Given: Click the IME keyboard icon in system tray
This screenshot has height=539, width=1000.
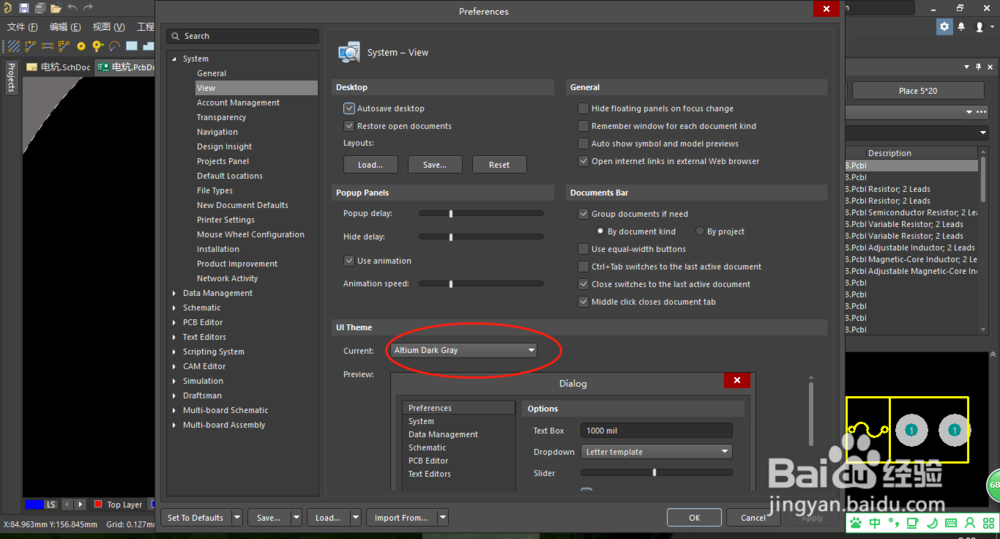Looking at the screenshot, I should pos(951,523).
